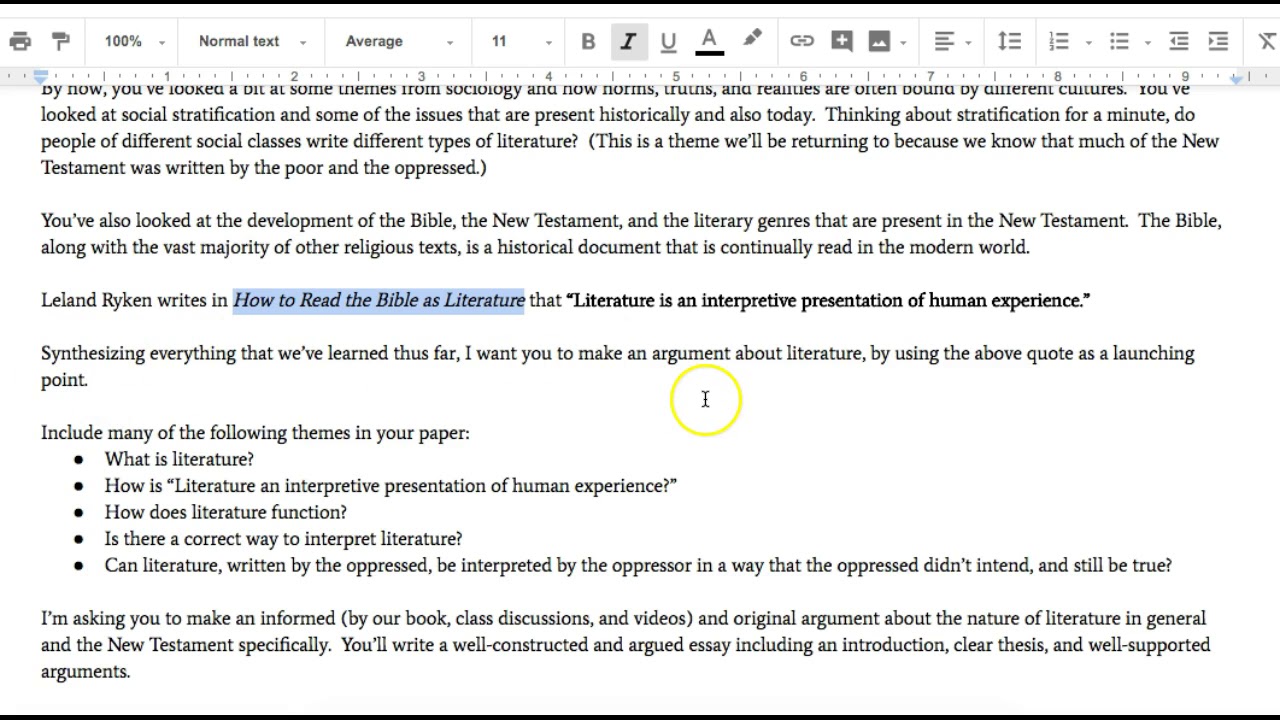
Task: Open the text alignment menu
Action: [x=944, y=41]
